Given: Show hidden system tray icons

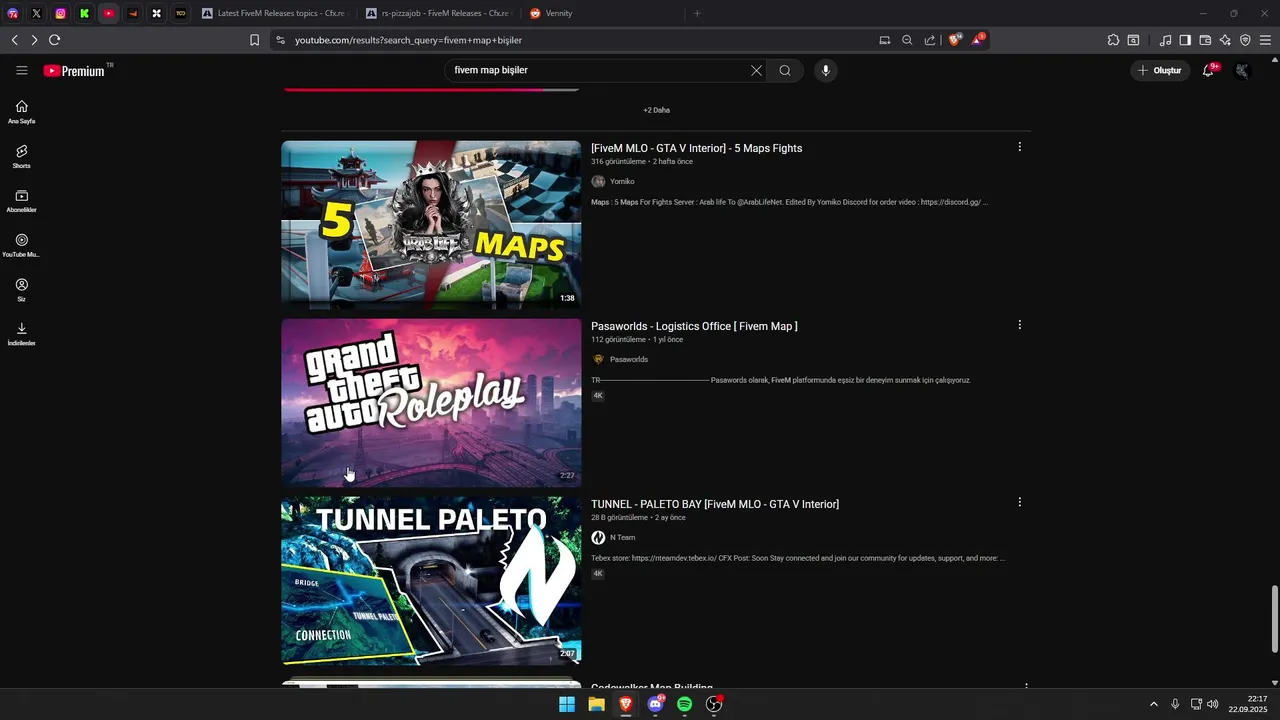Looking at the screenshot, I should (1153, 704).
